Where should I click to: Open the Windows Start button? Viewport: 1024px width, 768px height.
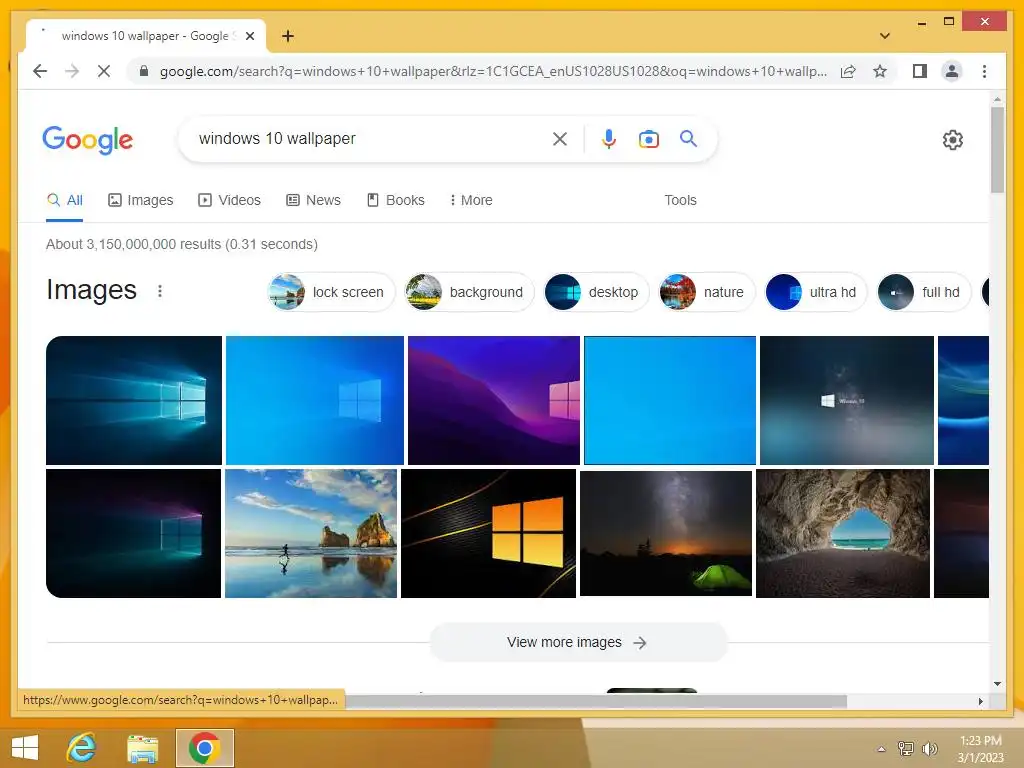click(x=25, y=748)
